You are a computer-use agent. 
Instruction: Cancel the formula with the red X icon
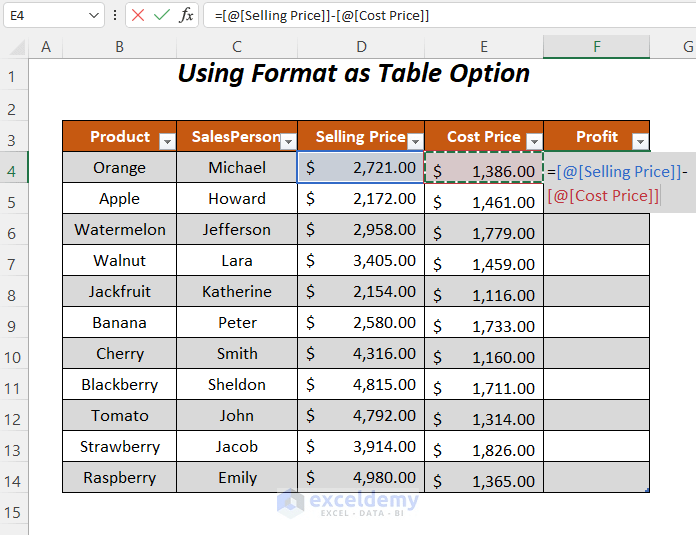(138, 16)
